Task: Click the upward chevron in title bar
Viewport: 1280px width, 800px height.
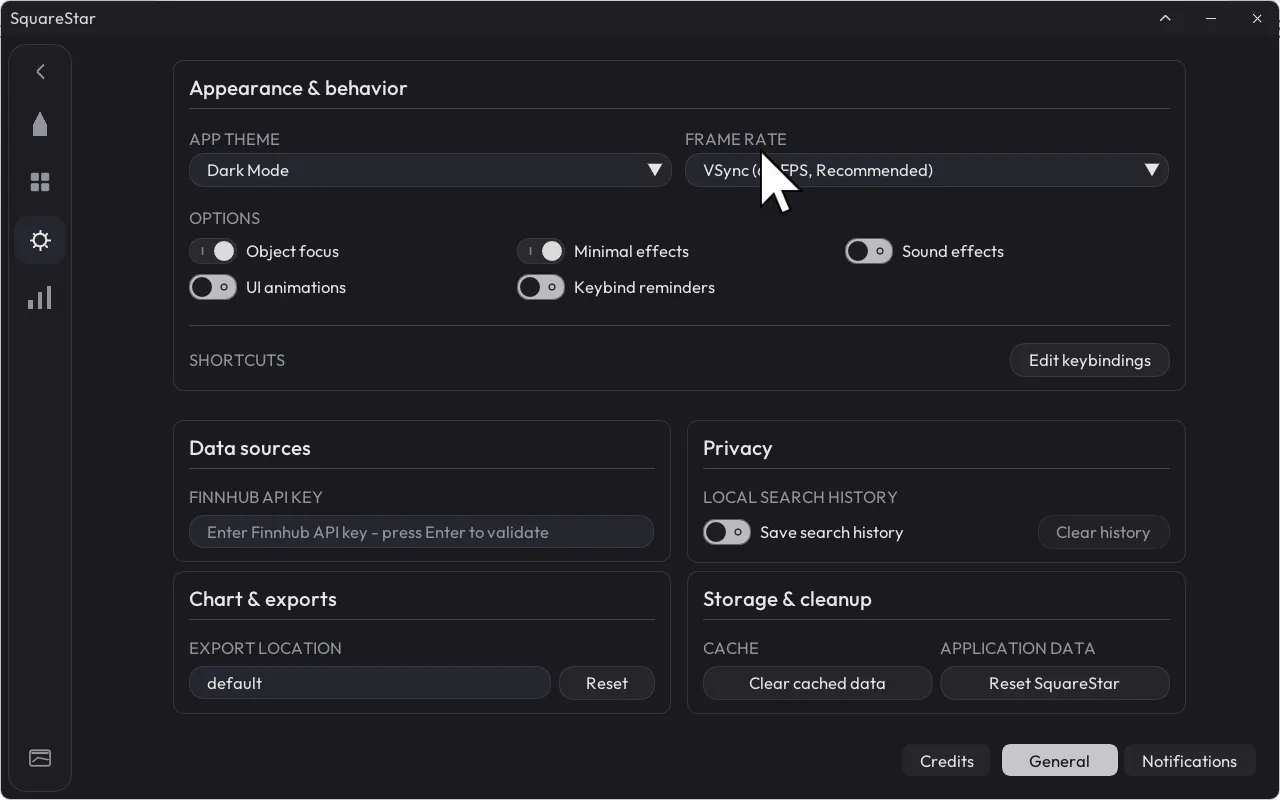Action: tap(1165, 18)
